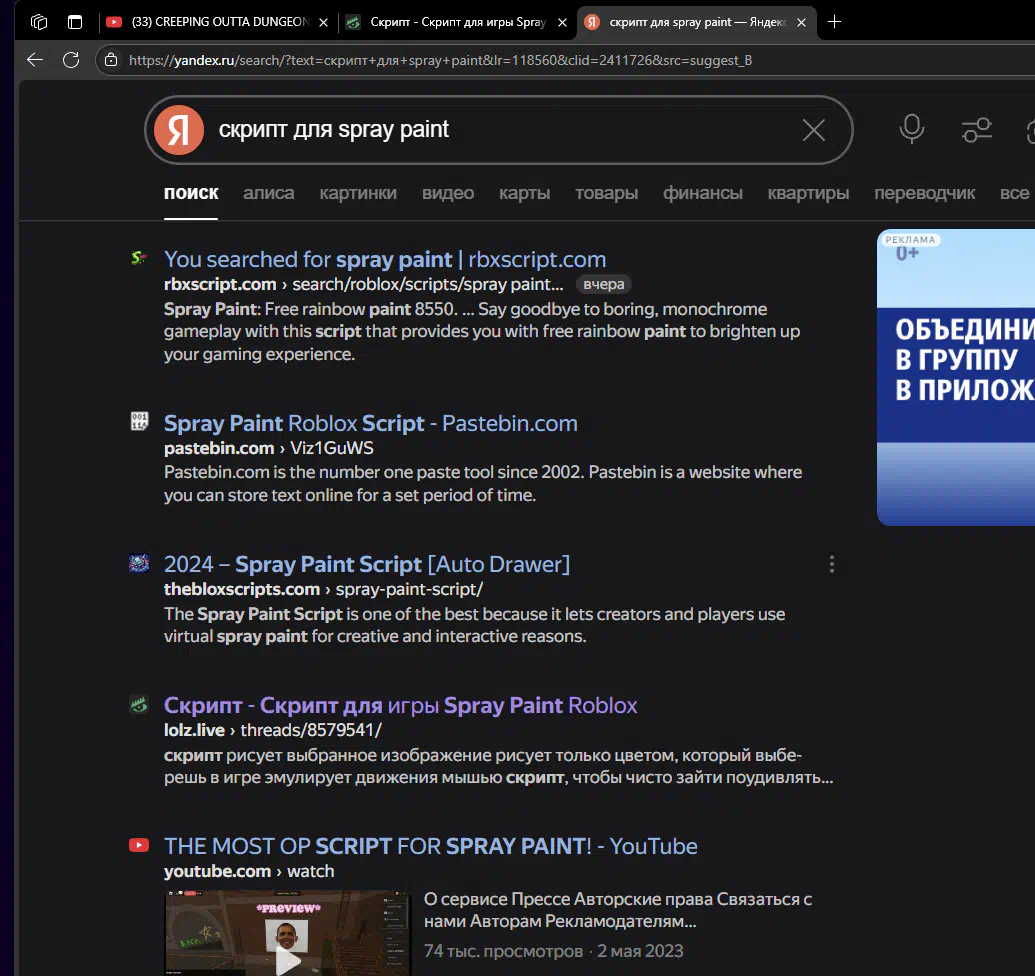This screenshot has width=1035, height=976.
Task: Open the финансы tab
Action: (702, 193)
